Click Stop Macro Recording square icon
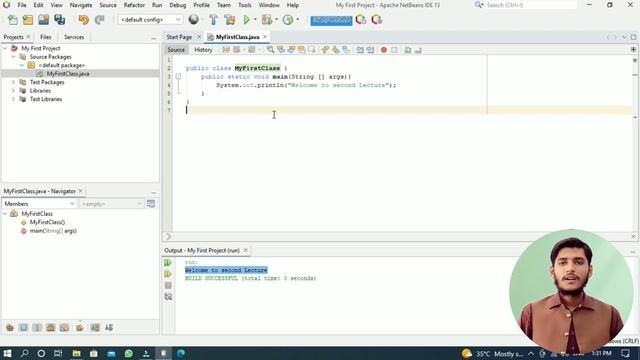 tap(394, 50)
